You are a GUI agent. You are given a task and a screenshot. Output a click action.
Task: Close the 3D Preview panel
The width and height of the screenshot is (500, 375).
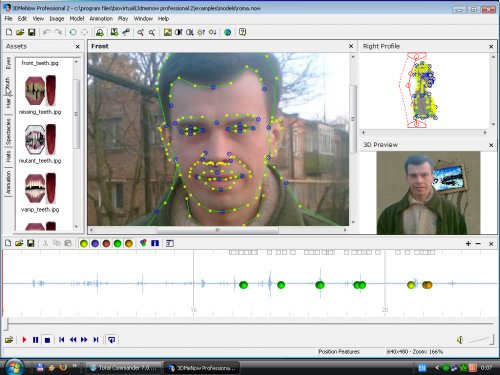coord(491,145)
